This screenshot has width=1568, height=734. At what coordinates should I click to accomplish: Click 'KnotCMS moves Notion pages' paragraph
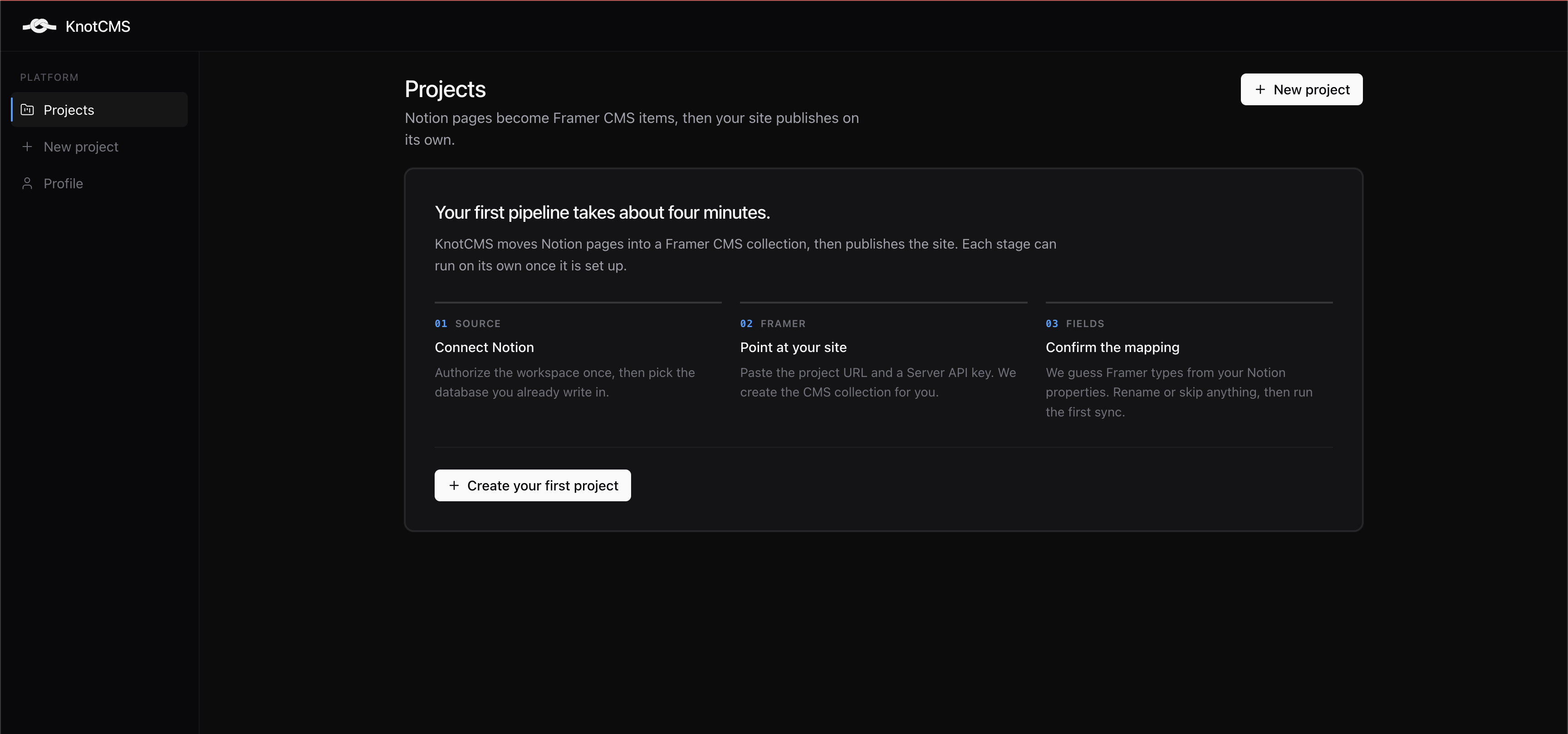tap(745, 255)
